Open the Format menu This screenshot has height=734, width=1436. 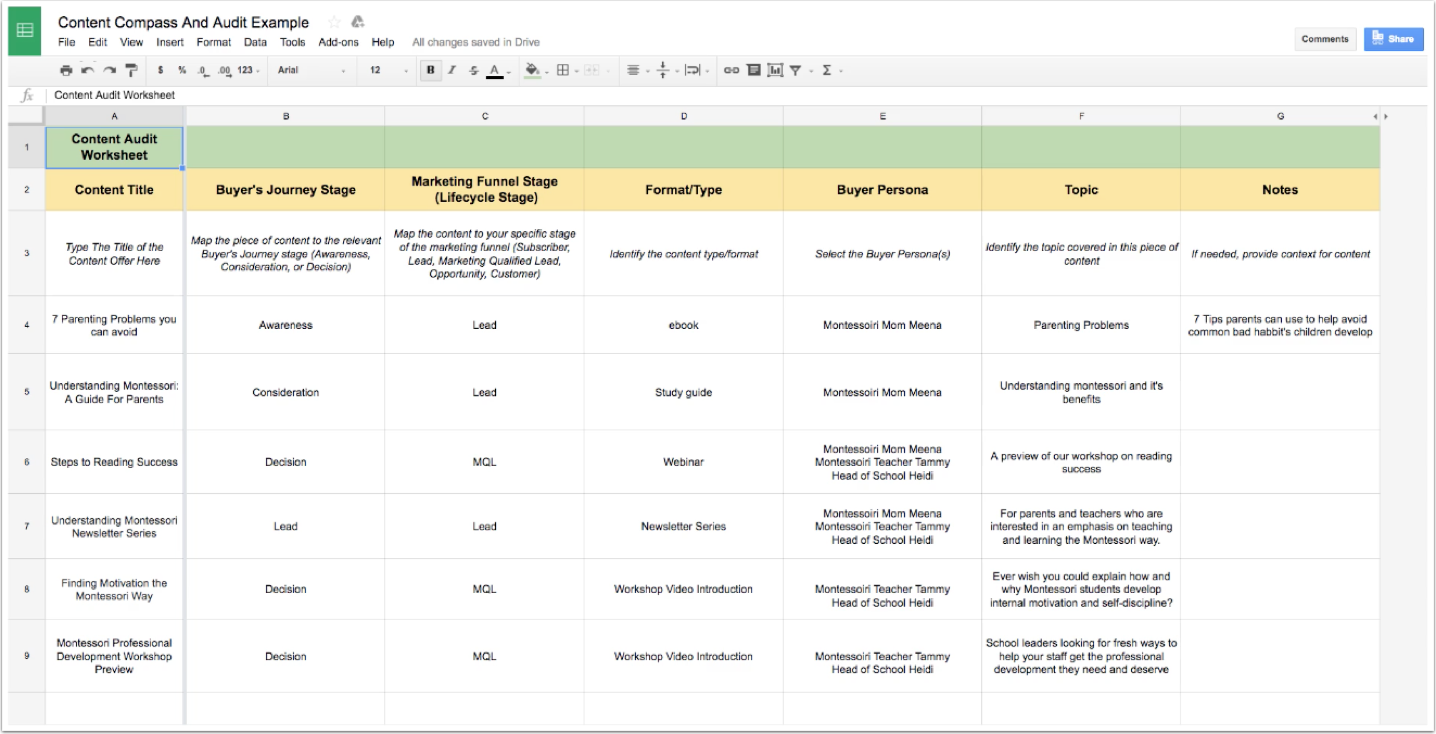[x=214, y=42]
